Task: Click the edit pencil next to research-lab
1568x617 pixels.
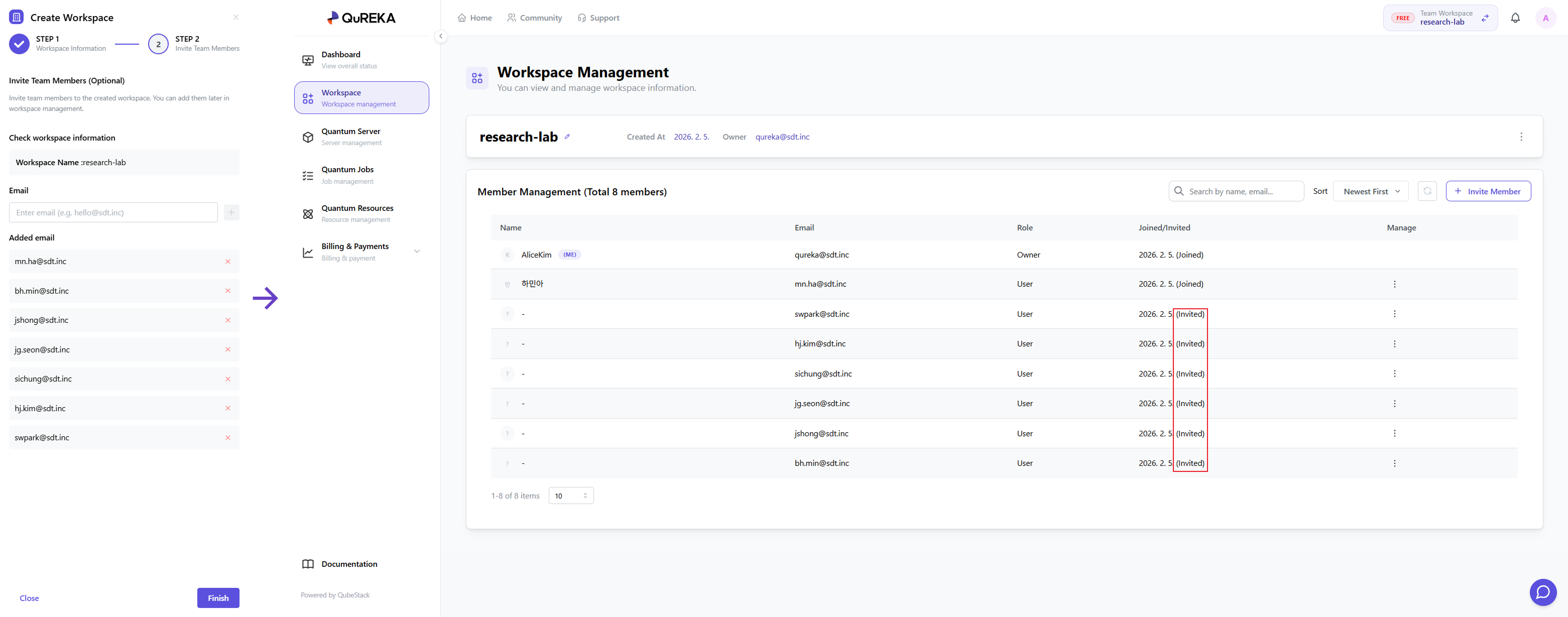Action: click(567, 137)
